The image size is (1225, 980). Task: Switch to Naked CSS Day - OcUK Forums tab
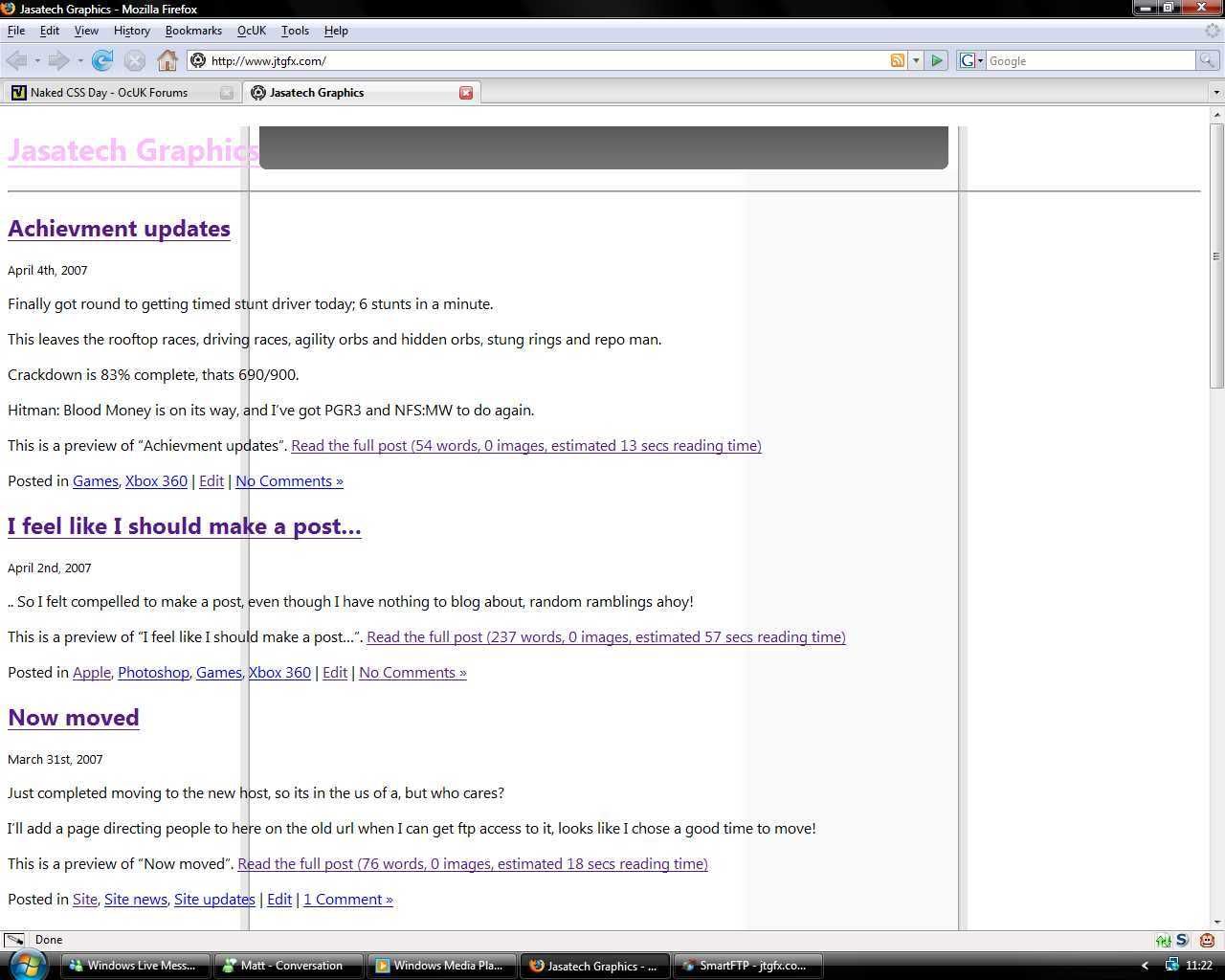(121, 93)
